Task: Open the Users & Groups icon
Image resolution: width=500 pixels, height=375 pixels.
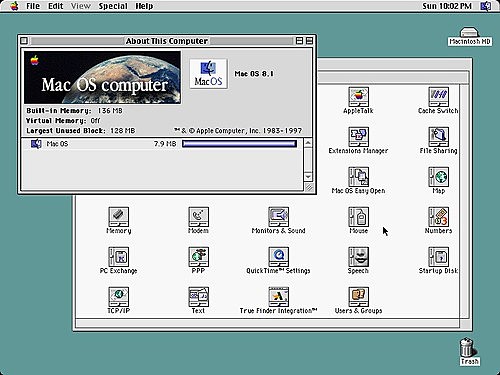Action: coord(358,297)
